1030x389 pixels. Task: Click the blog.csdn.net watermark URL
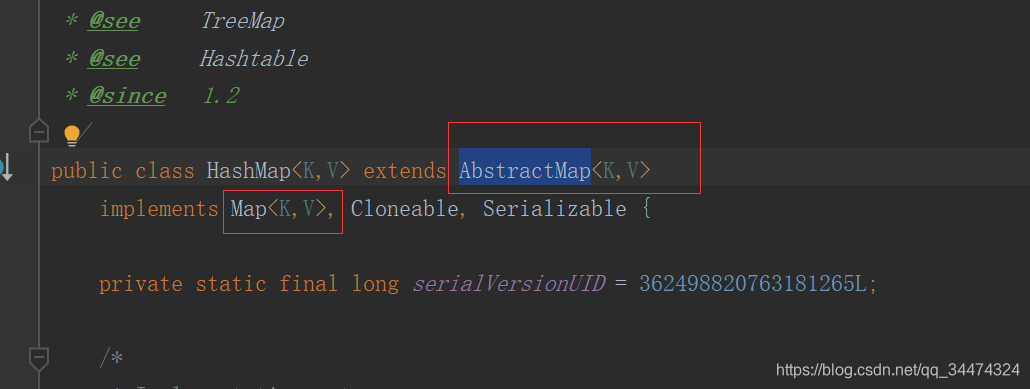tap(898, 370)
